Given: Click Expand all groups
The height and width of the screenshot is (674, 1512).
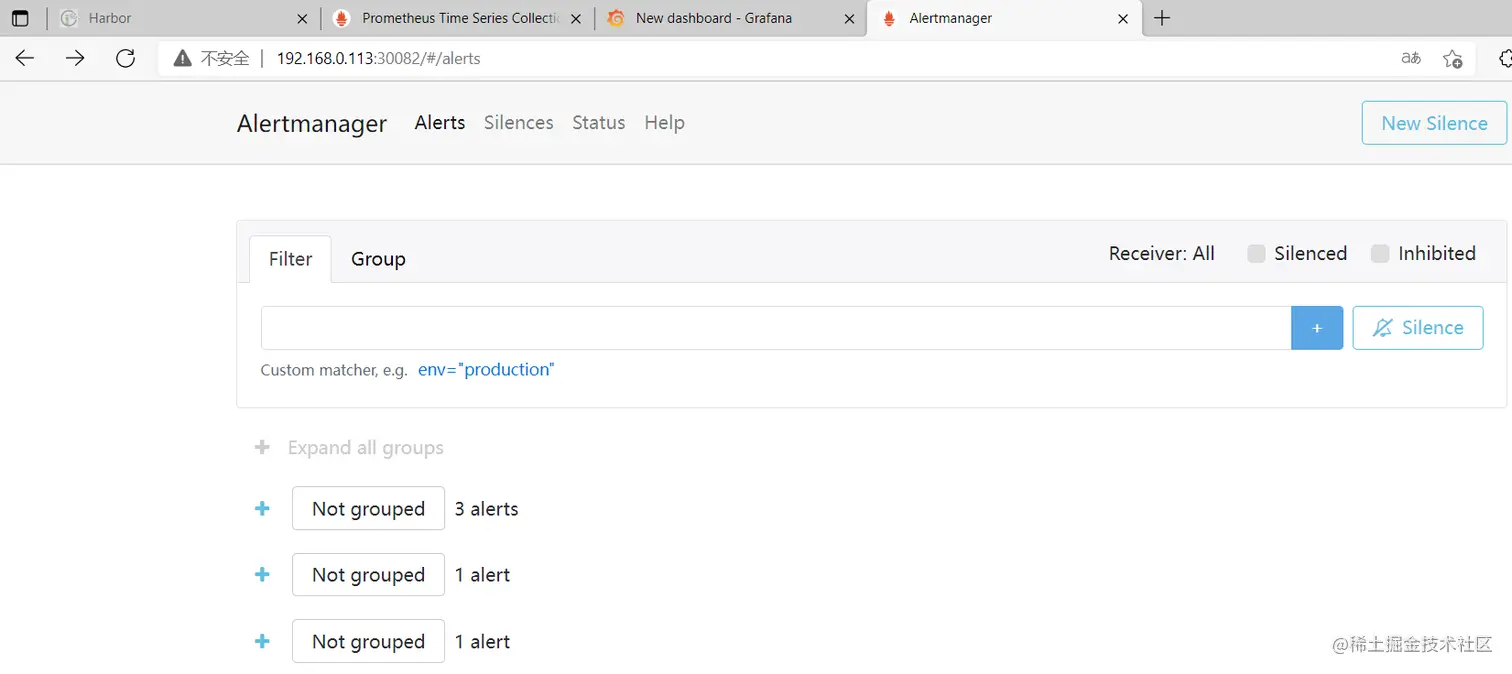Looking at the screenshot, I should [349, 448].
